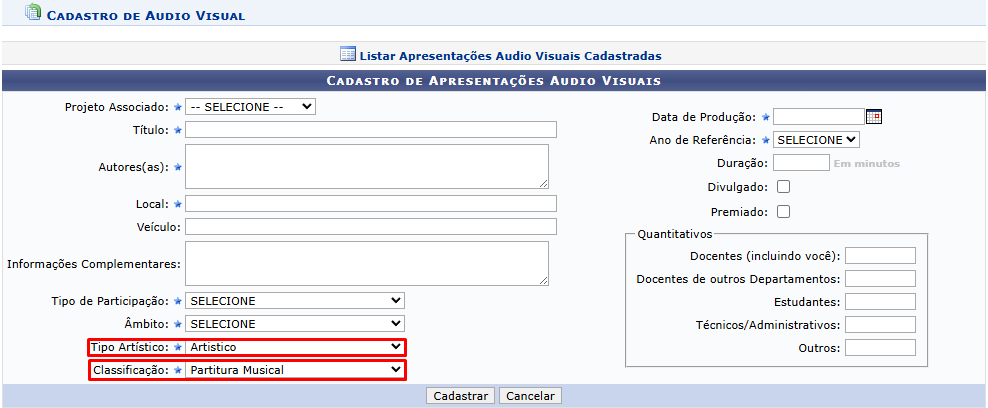This screenshot has width=988, height=408.
Task: Click the 'Em minutos' hint text
Action: click(x=866, y=164)
